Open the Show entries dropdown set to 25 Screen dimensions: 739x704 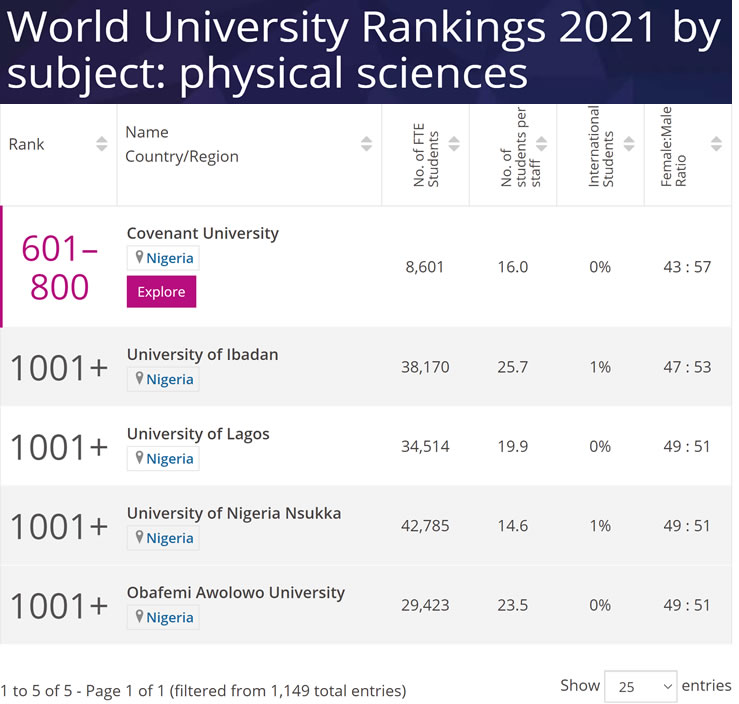tap(640, 687)
